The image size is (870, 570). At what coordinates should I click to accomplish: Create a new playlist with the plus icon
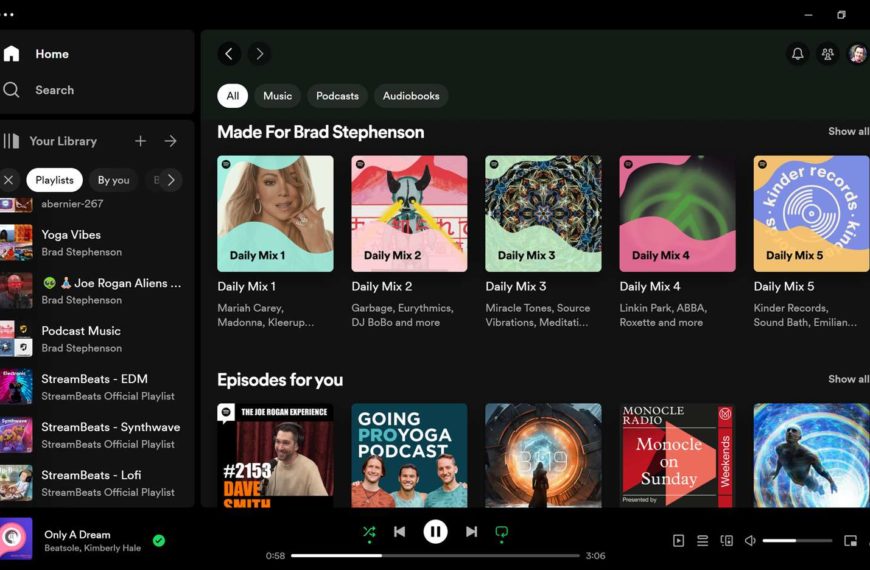pyautogui.click(x=140, y=141)
